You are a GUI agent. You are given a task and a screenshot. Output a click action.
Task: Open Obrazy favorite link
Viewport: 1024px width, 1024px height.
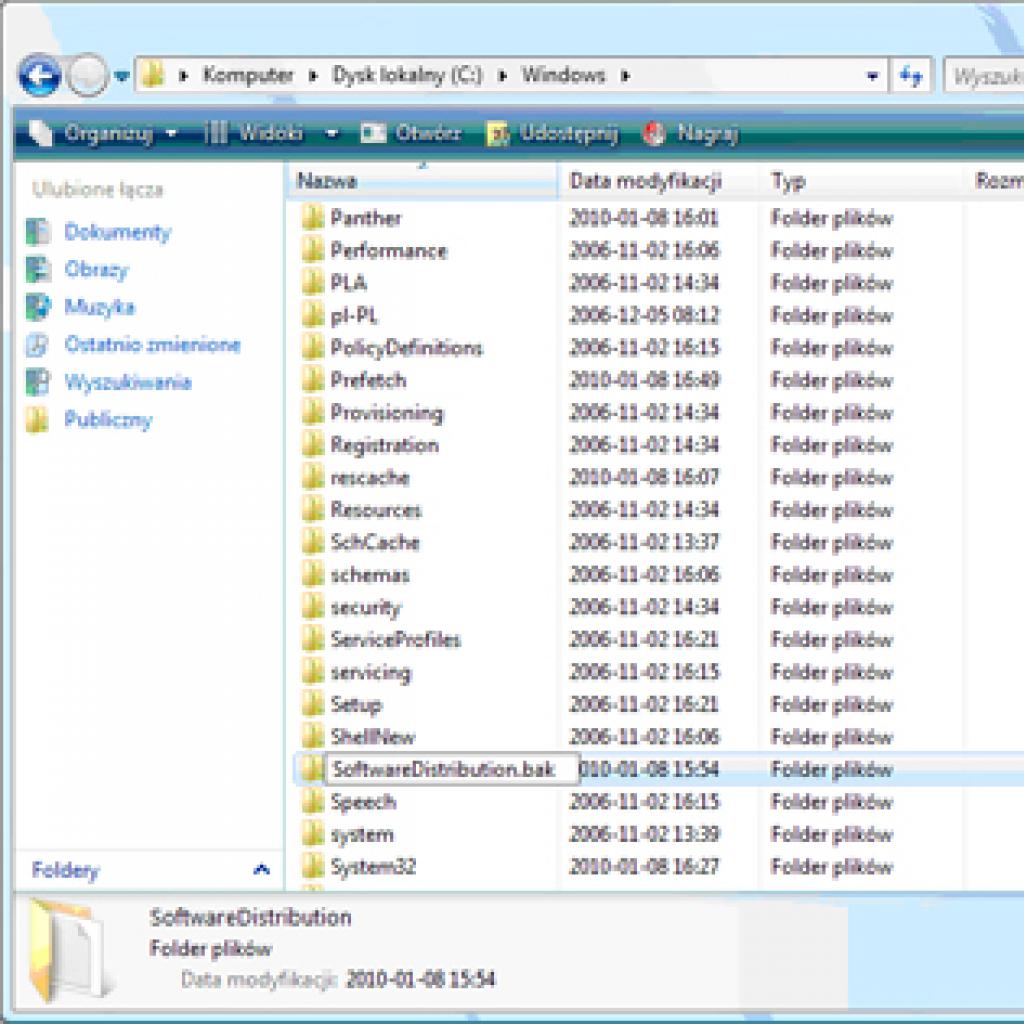coord(96,269)
